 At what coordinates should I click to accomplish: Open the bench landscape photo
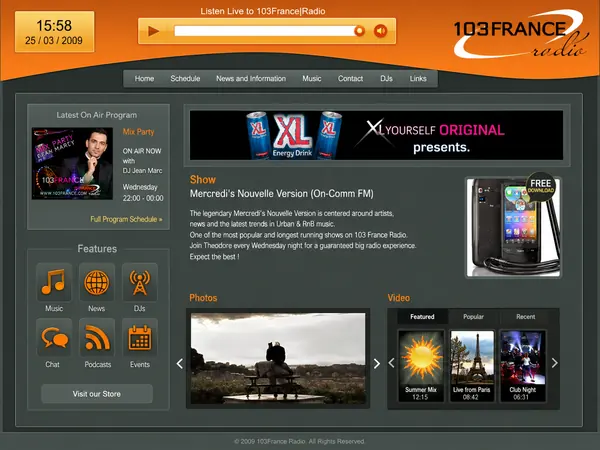point(278,358)
